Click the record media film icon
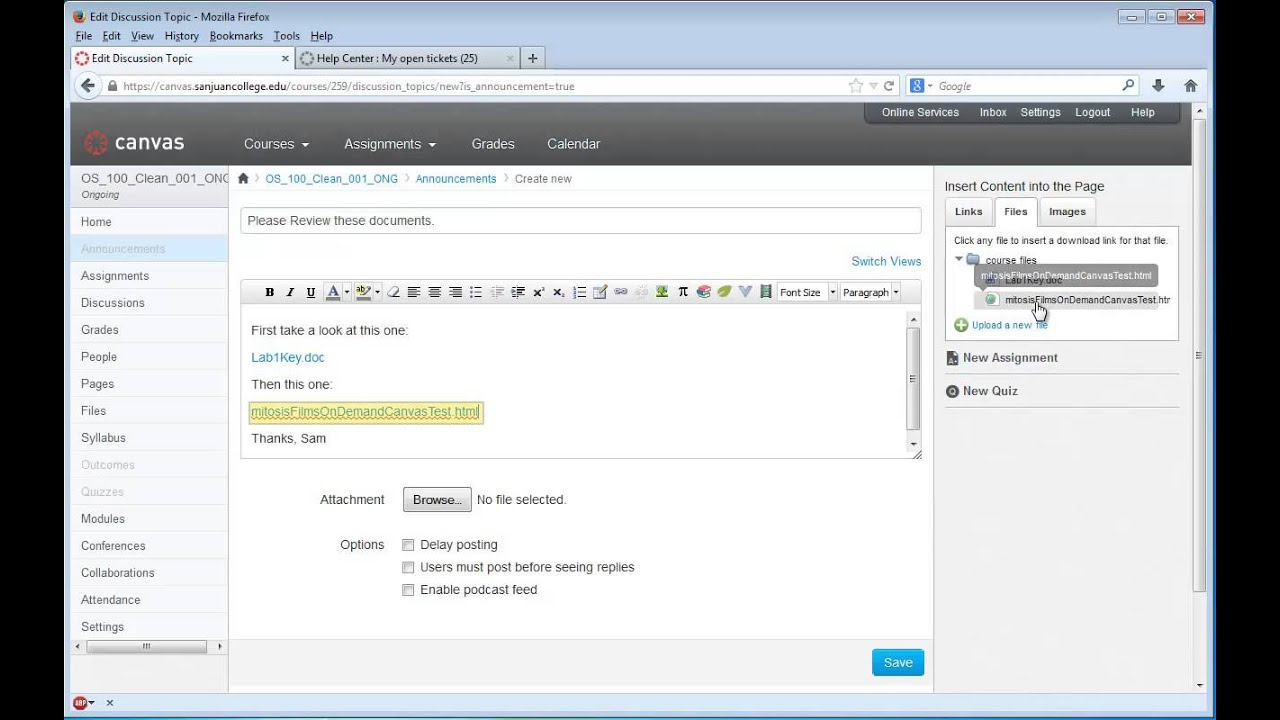The height and width of the screenshot is (720, 1280). tap(766, 292)
